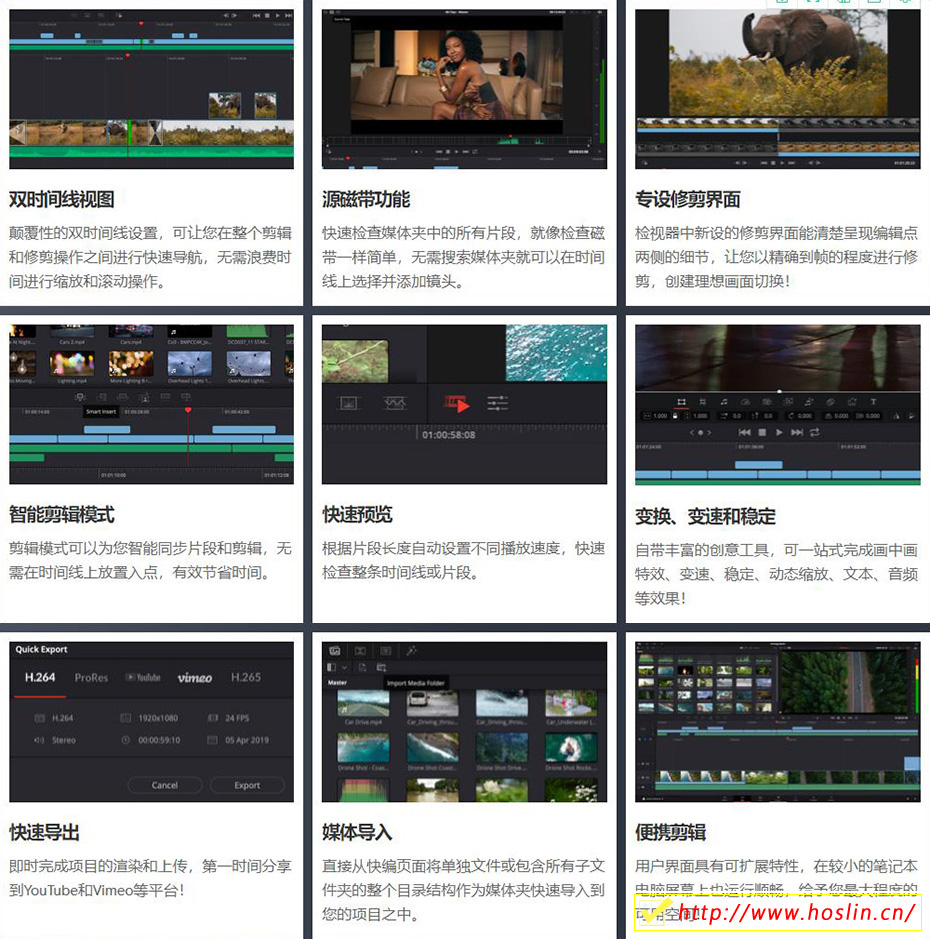This screenshot has width=930, height=939.
Task: Click the Export button in Quick Export
Action: click(247, 785)
